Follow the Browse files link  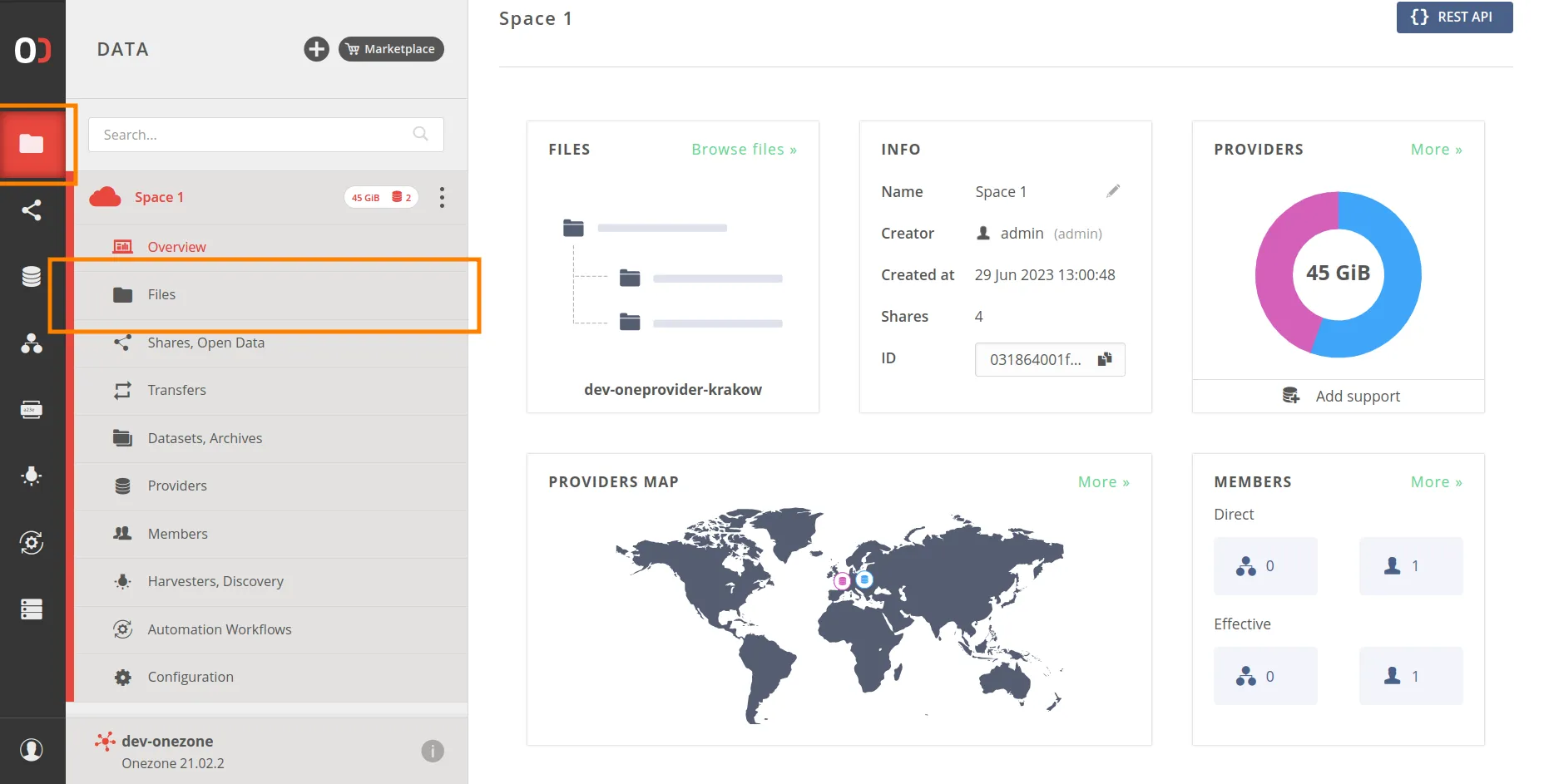pyautogui.click(x=743, y=149)
